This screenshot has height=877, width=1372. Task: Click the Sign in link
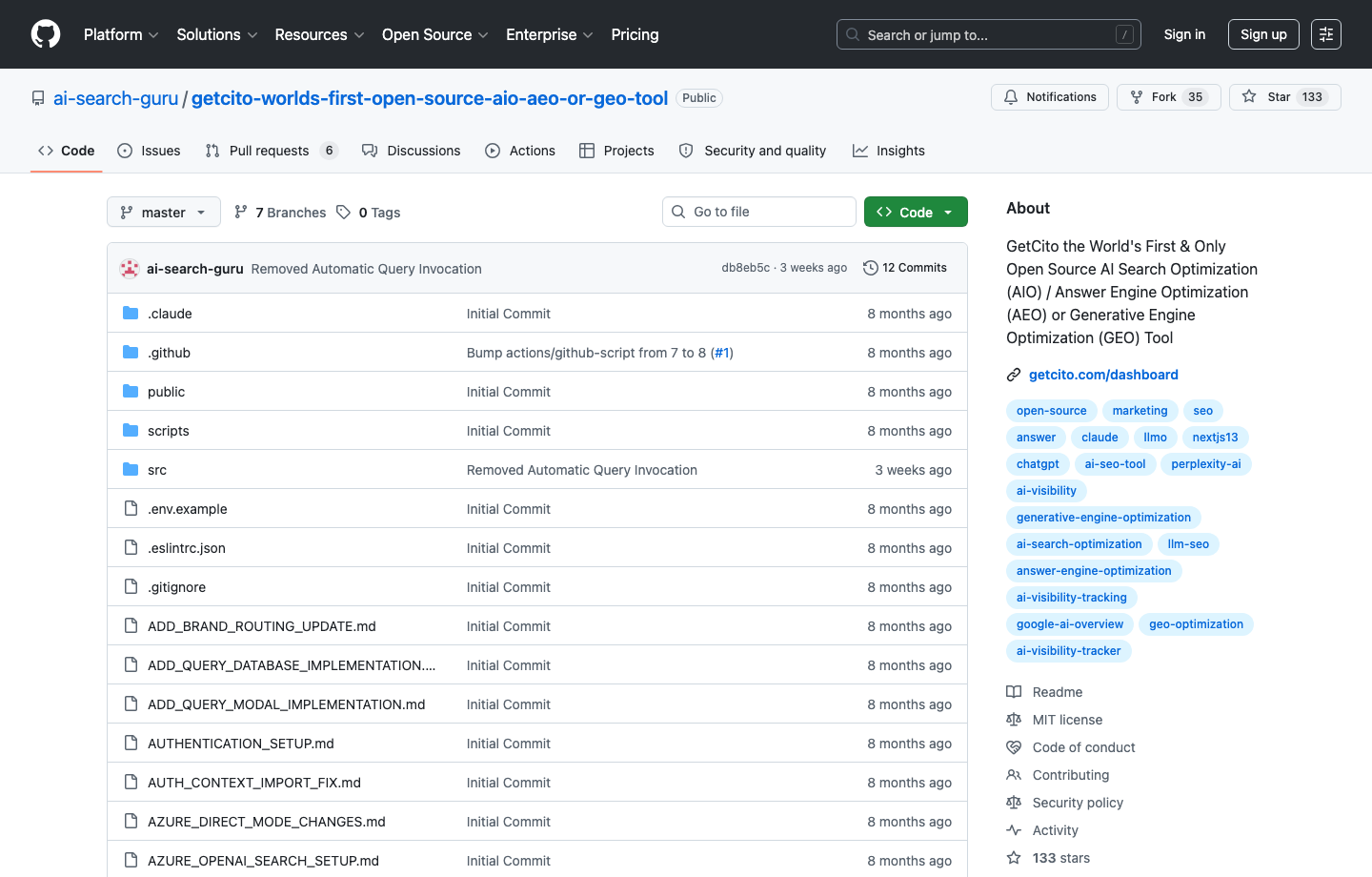coord(1184,34)
